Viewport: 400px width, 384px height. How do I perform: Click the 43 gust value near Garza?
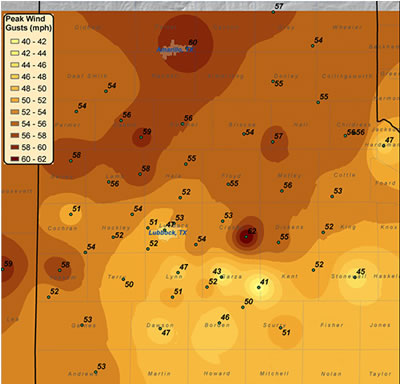coord(217,271)
